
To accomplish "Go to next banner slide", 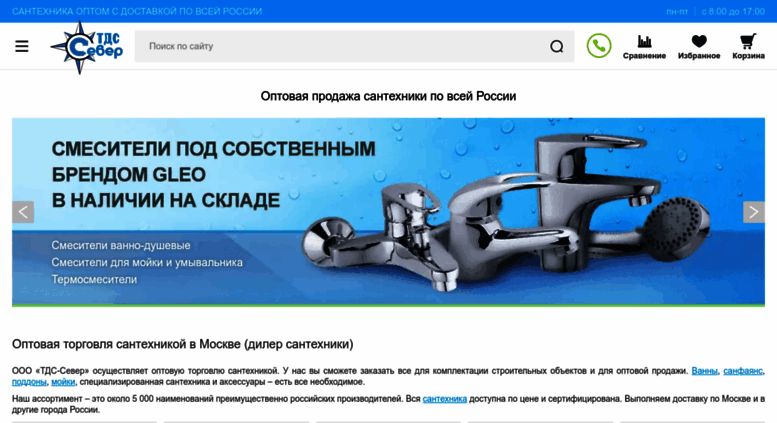I will tap(754, 212).
